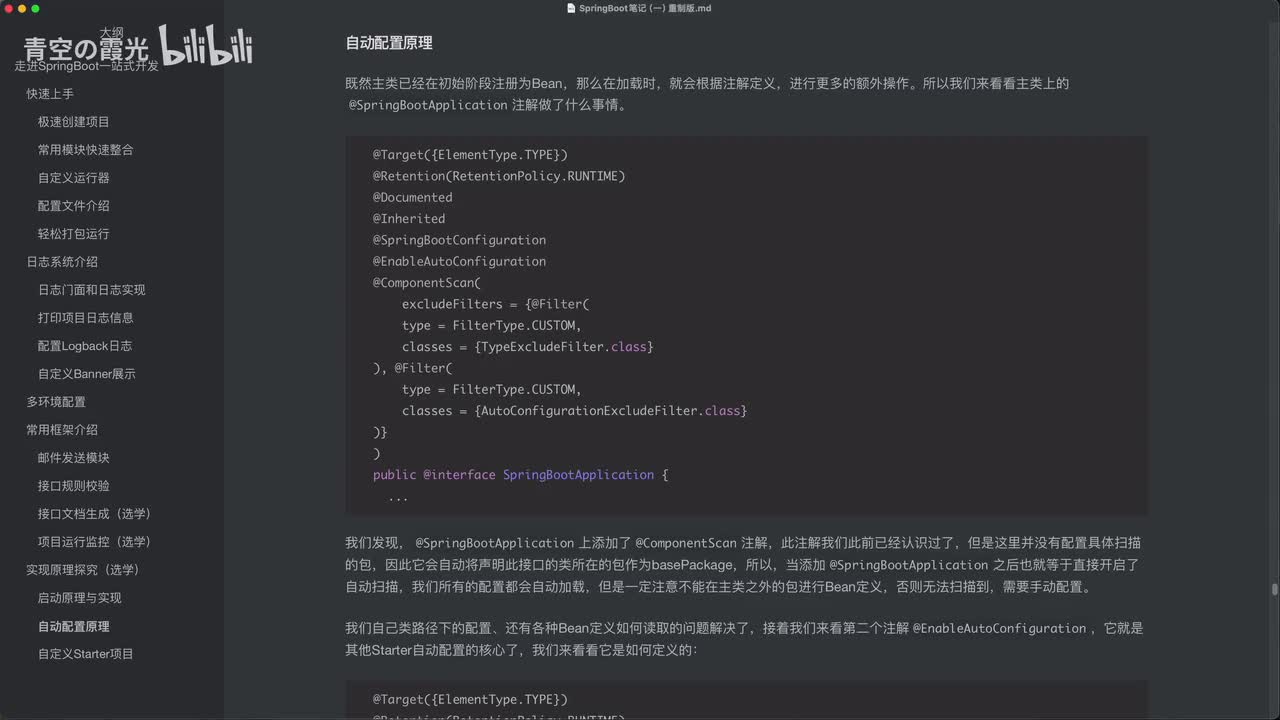Screen dimensions: 1280x720
Task: Click the excludeFilters = {@Filter( line
Action: [496, 304]
